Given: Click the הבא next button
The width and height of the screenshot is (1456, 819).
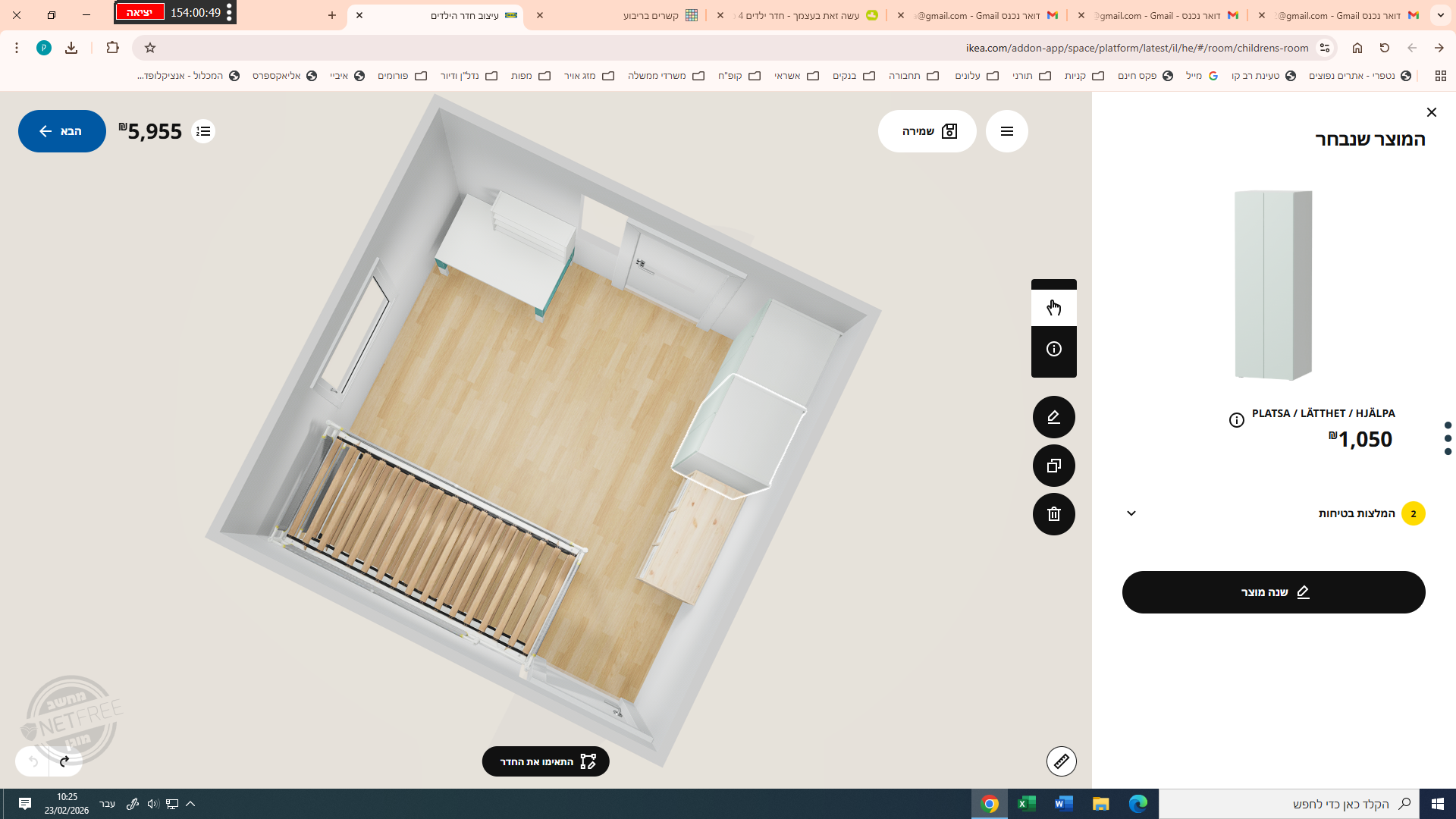Looking at the screenshot, I should pyautogui.click(x=61, y=131).
